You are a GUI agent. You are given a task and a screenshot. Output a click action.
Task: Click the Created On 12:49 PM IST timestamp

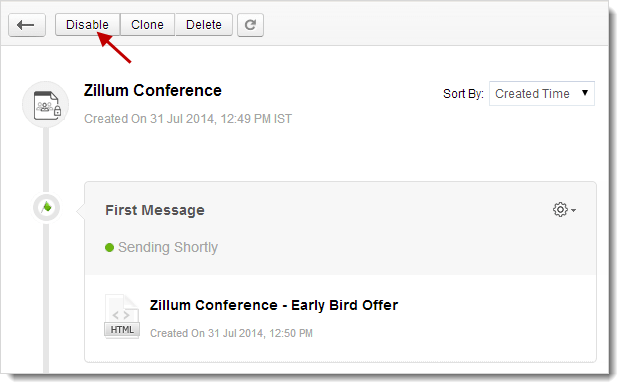tap(188, 119)
